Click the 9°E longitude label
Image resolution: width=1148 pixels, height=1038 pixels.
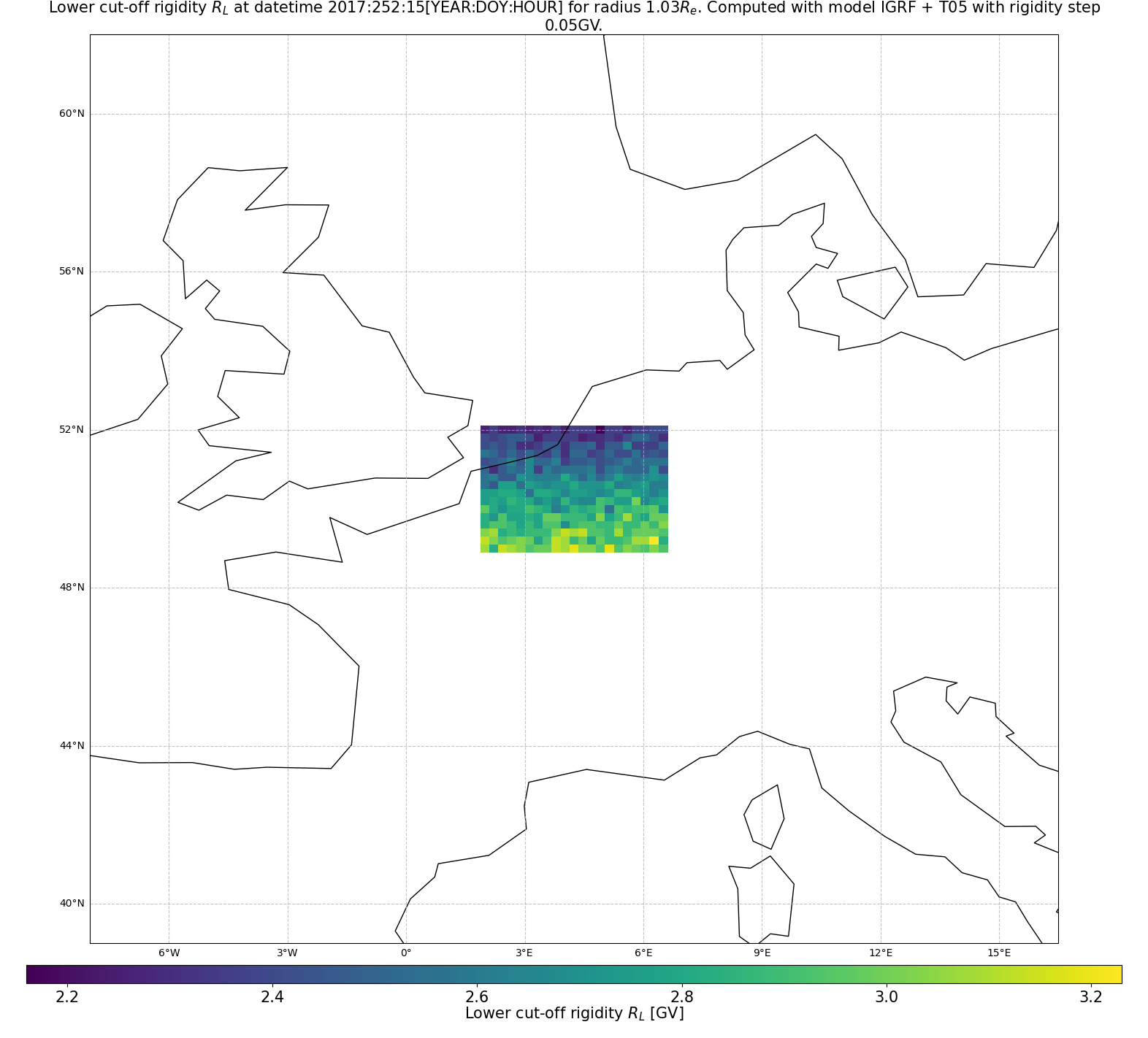coord(762,953)
